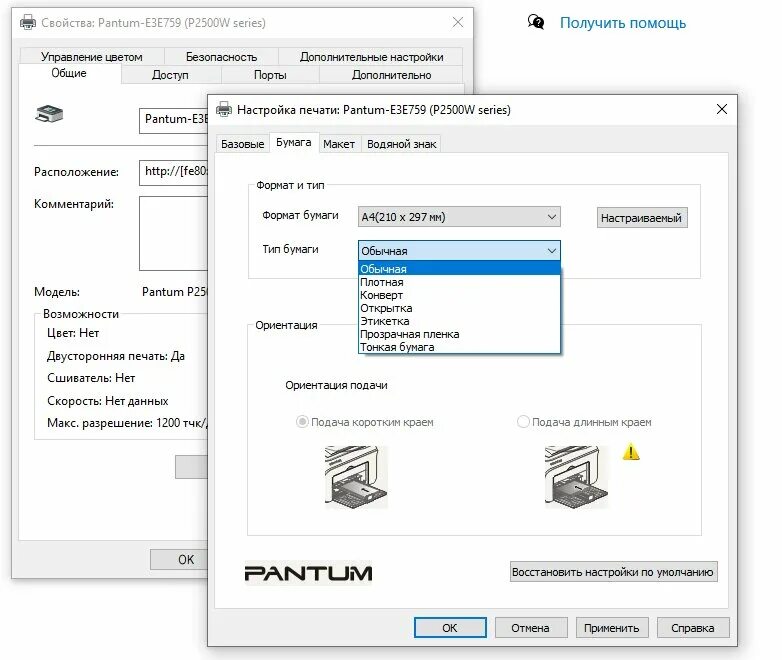Choose Открытка in the paper type list
The image size is (782, 660).
tap(459, 308)
